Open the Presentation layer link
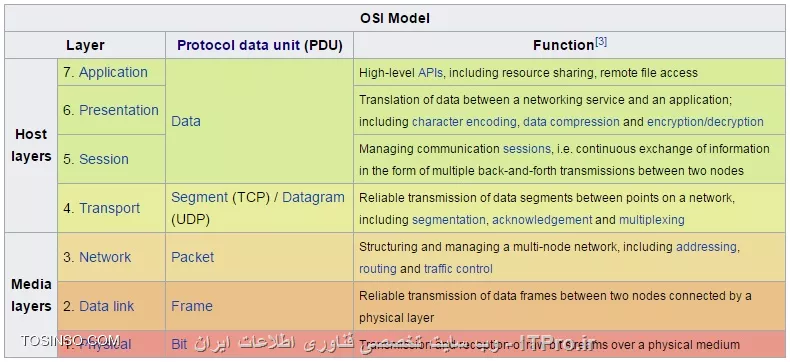Image resolution: width=790 pixels, height=362 pixels. point(119,110)
